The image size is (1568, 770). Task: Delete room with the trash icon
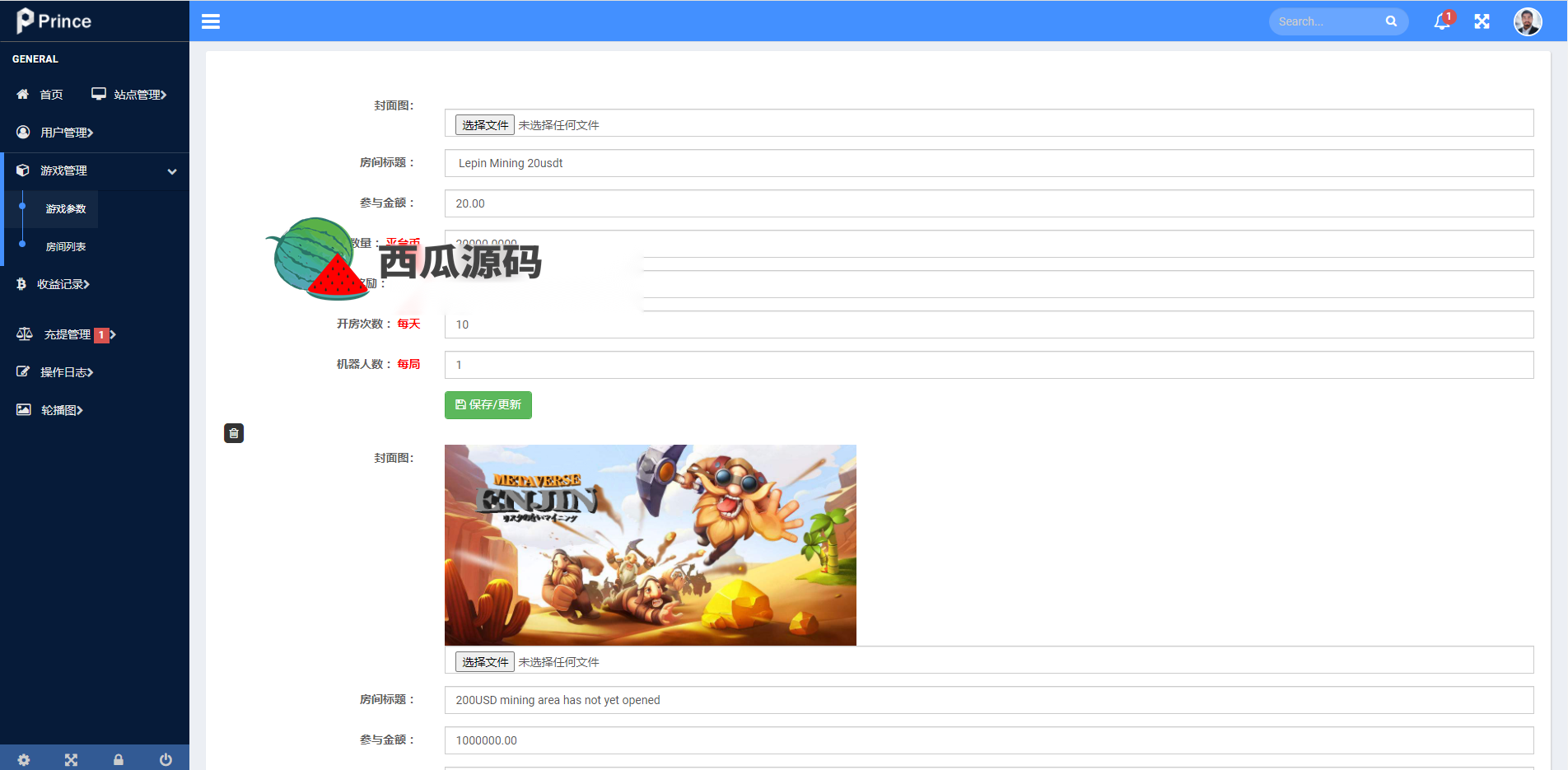(234, 433)
